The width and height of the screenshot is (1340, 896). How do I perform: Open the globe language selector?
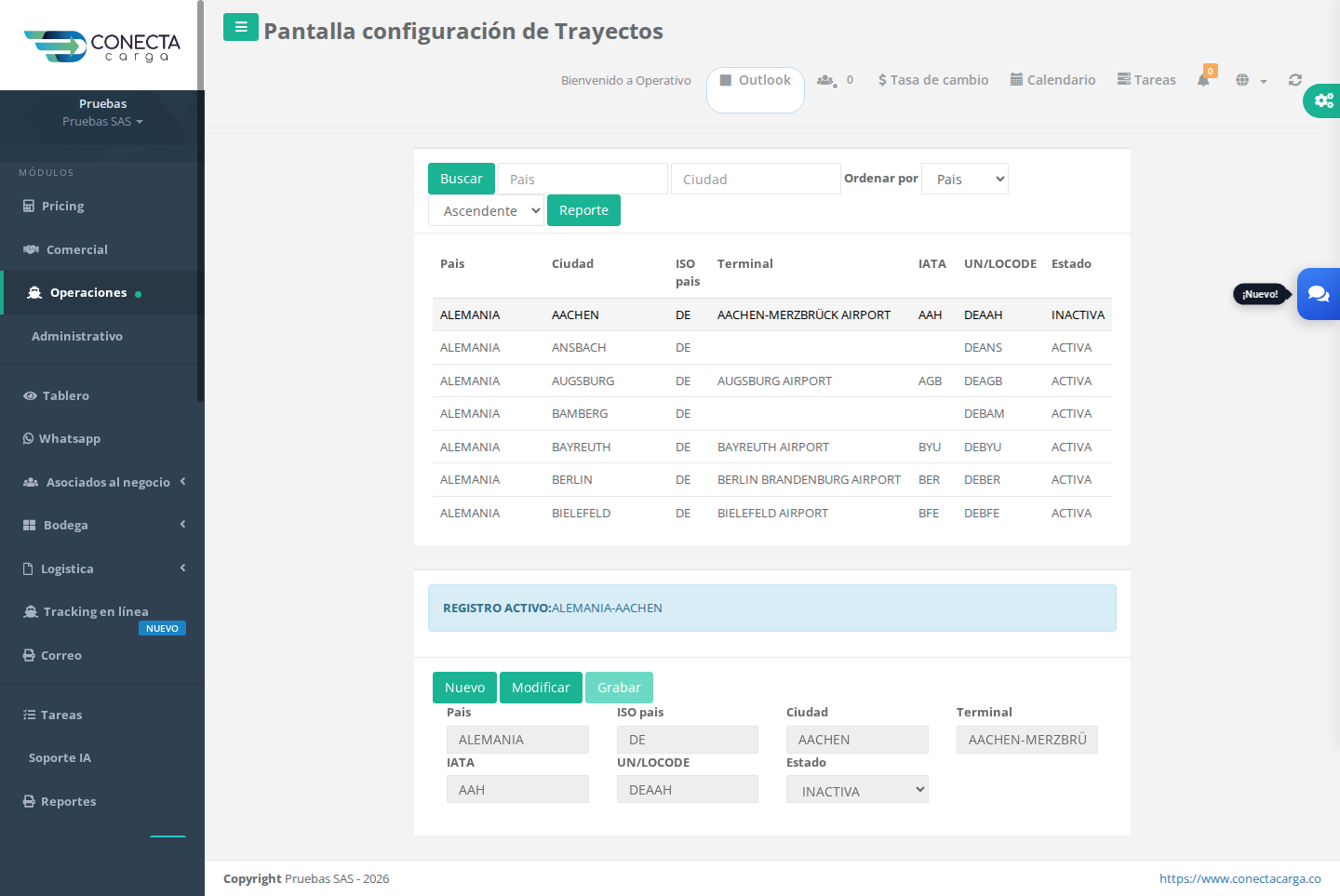[1252, 80]
